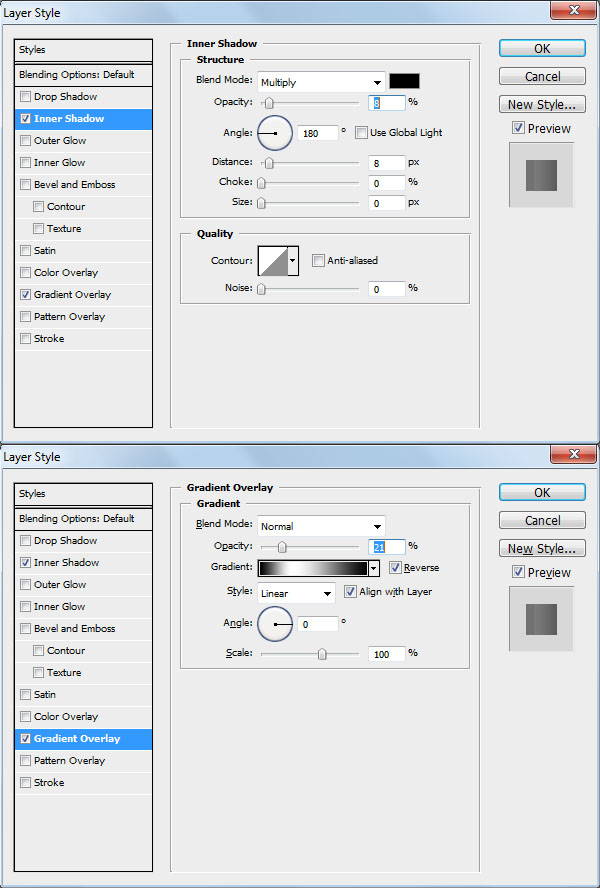
Task: Enable Satin checkbox in bottom dialog
Action: 25,694
